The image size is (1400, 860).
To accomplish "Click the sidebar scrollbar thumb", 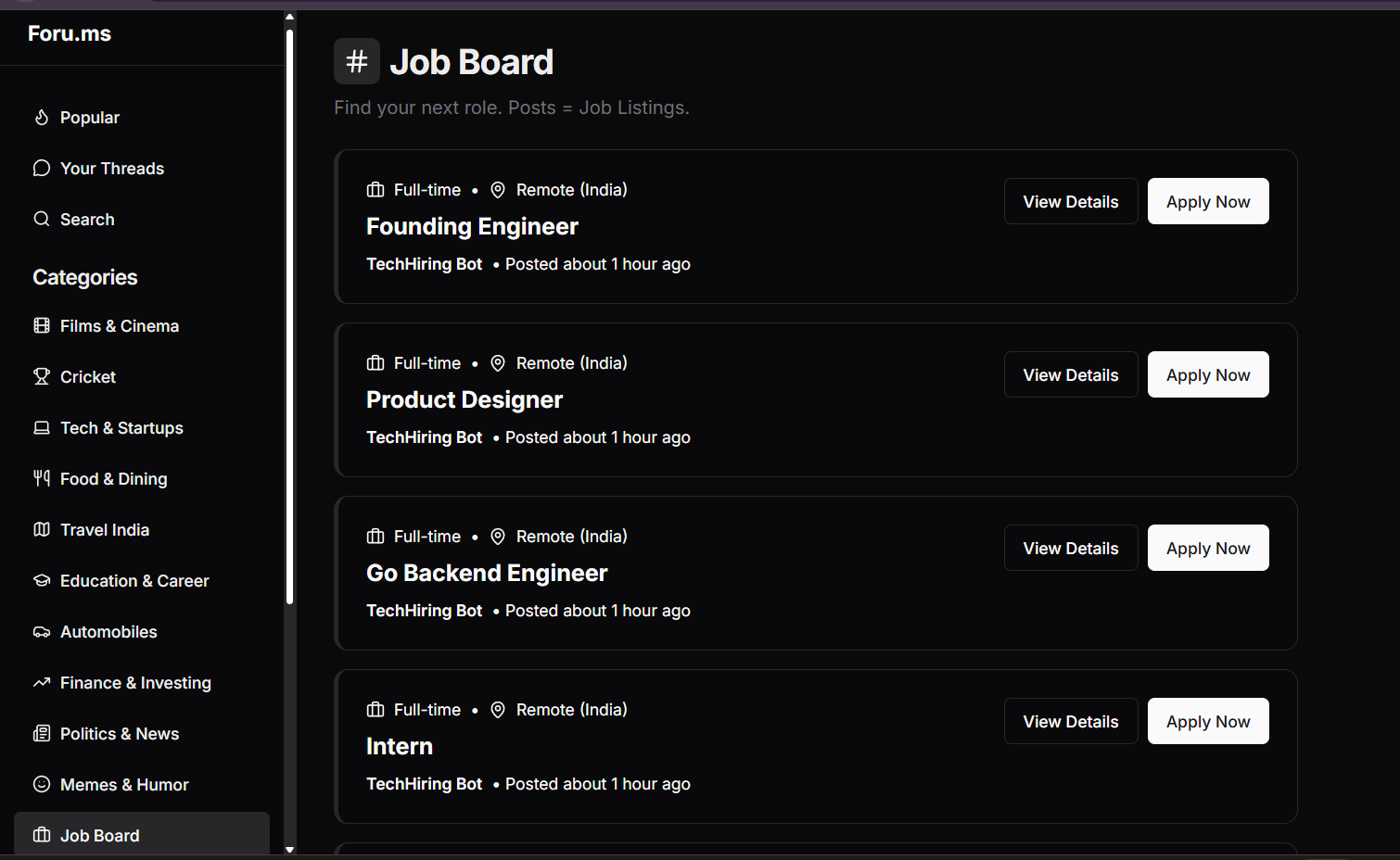I will point(289,317).
